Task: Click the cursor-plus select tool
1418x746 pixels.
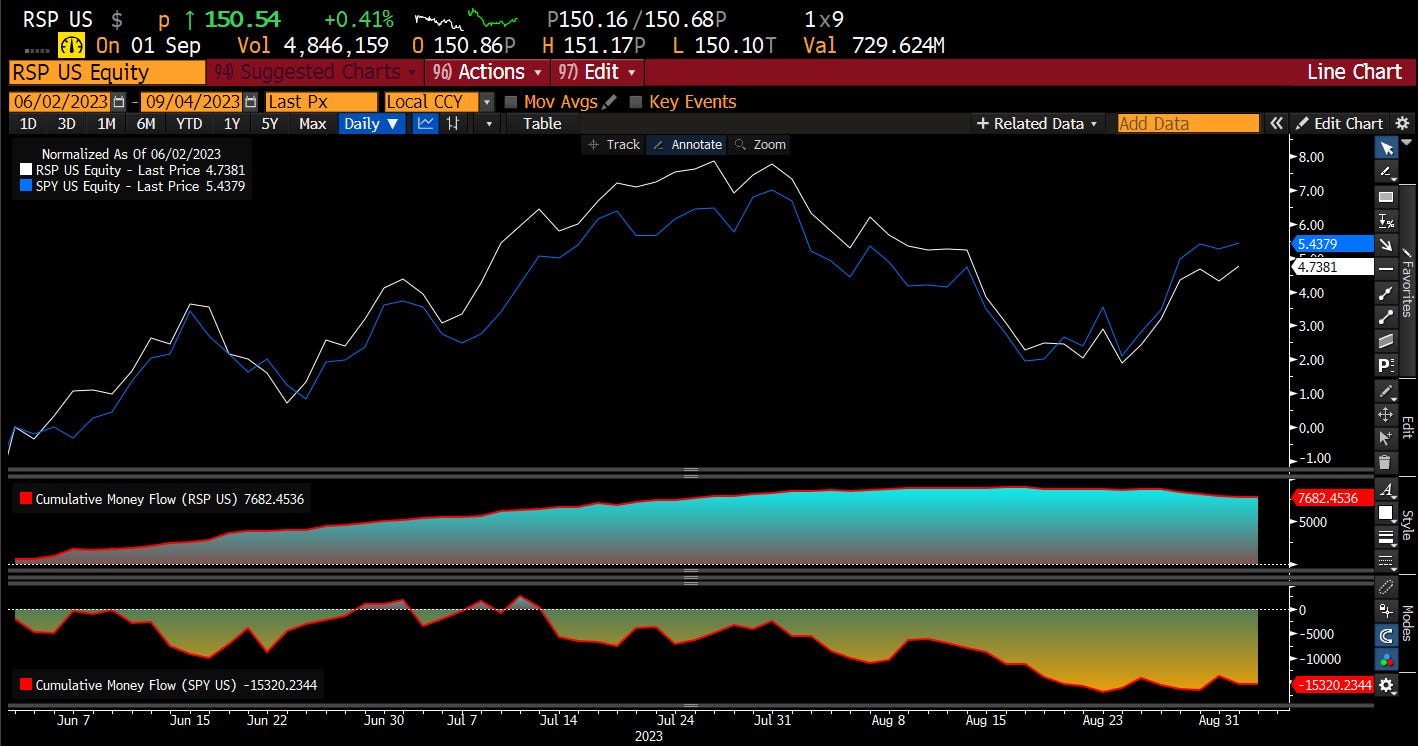Action: 1386,438
